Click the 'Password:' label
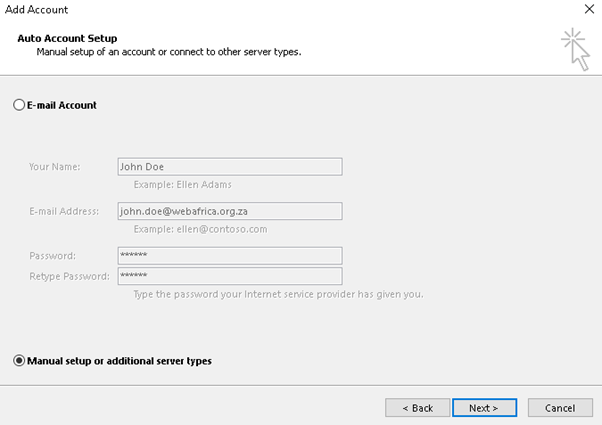Viewport: 602px width, 425px height. [53, 256]
